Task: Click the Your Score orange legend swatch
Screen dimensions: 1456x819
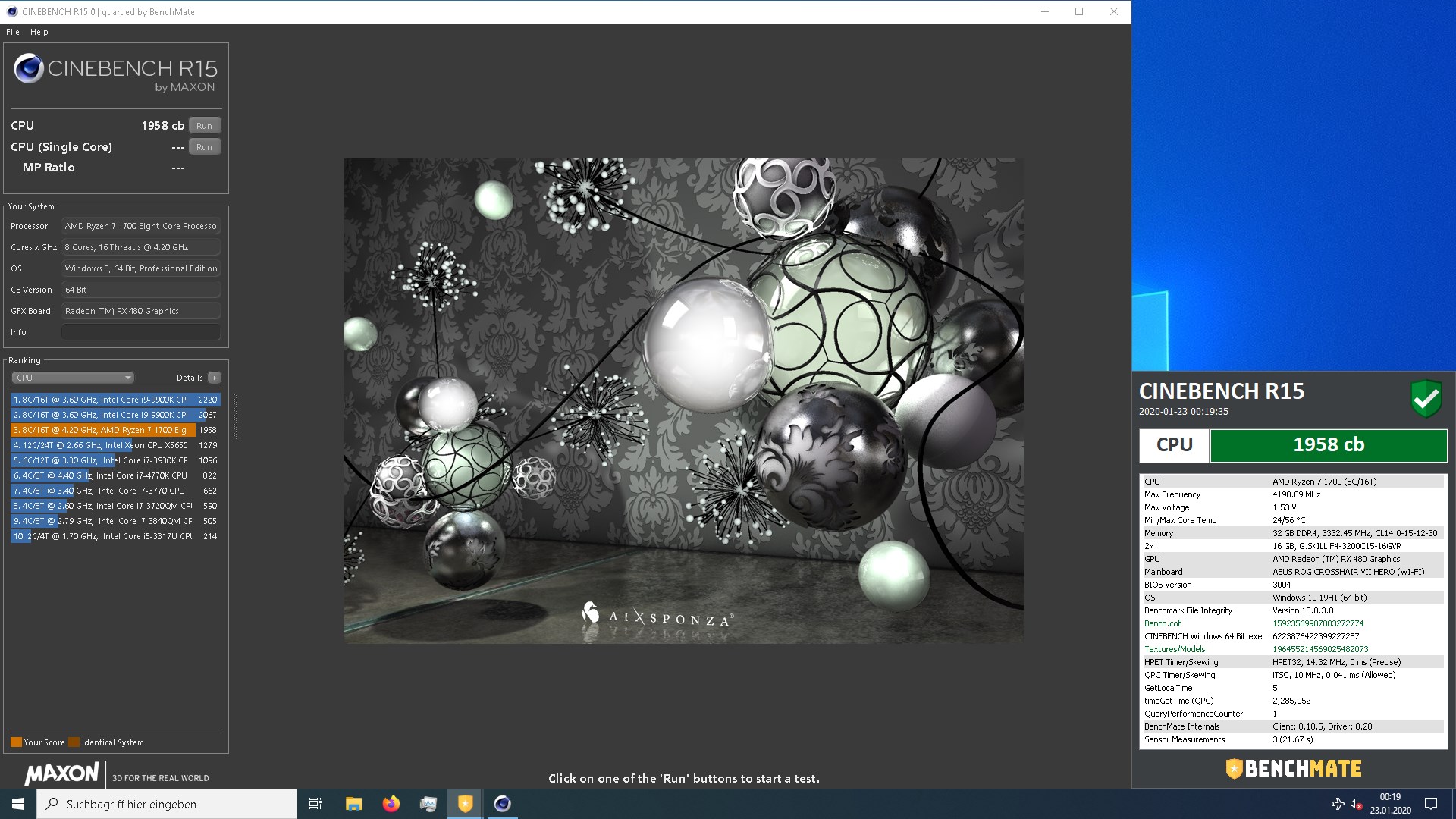Action: (16, 742)
